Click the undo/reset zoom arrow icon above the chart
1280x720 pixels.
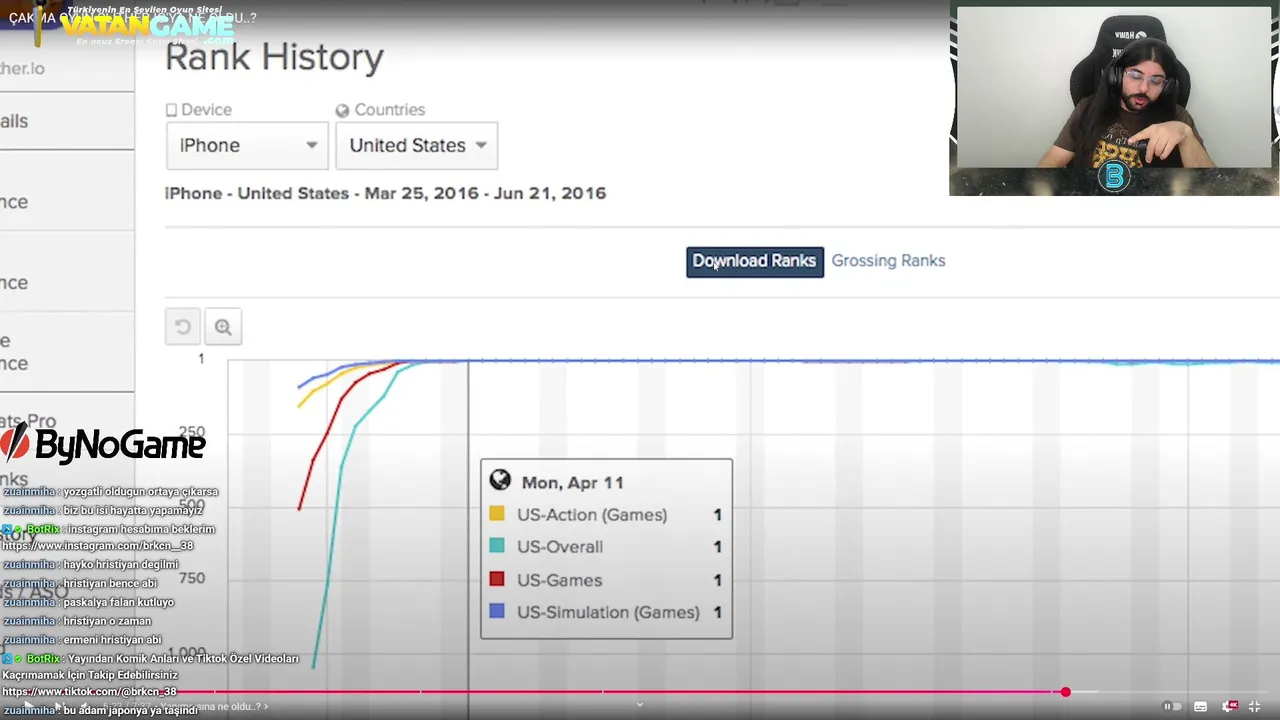[x=183, y=327]
